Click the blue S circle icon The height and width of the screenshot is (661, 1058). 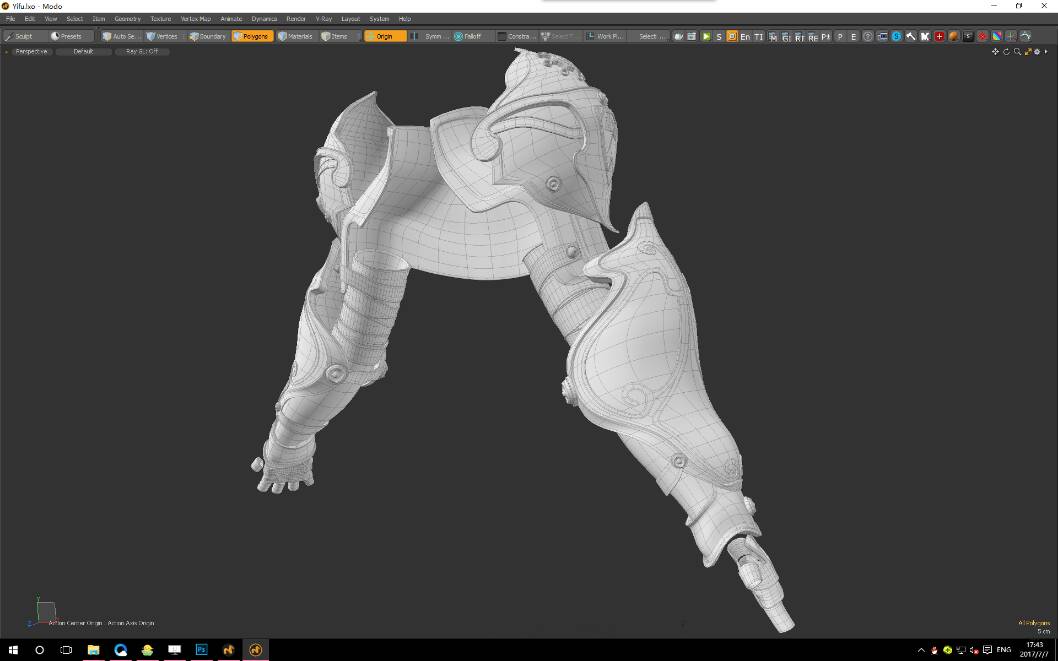coord(897,36)
